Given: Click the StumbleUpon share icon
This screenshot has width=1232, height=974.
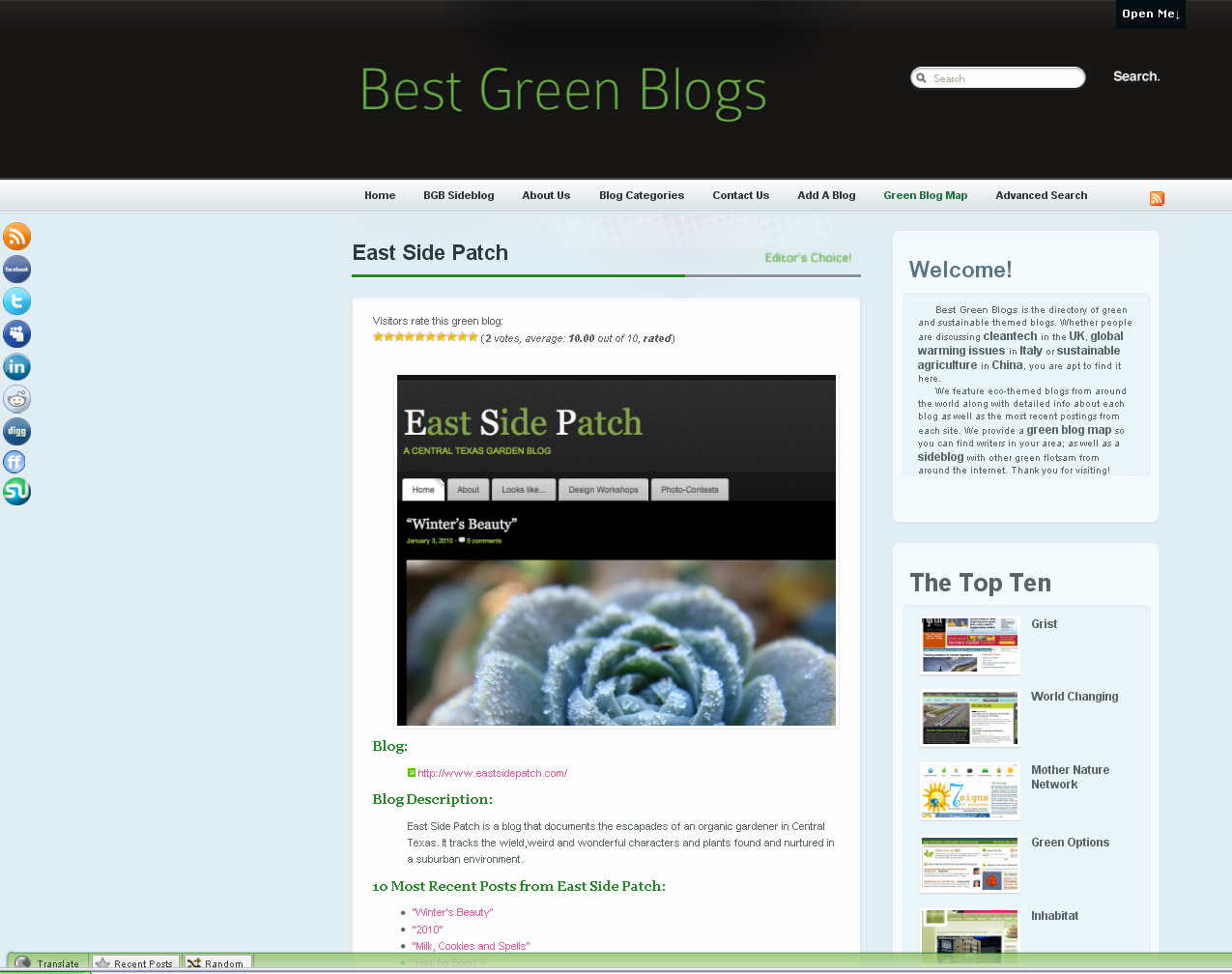Looking at the screenshot, I should 16,491.
